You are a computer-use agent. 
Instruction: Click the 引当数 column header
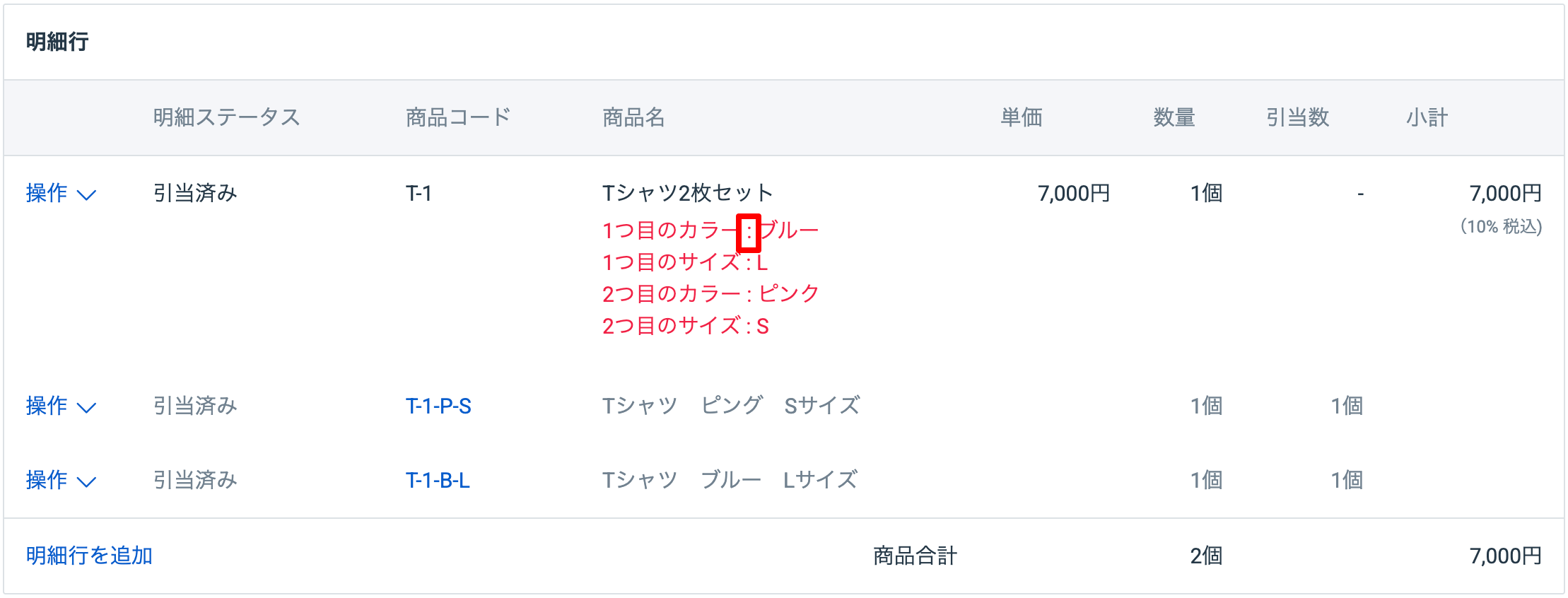pyautogui.click(x=1297, y=117)
